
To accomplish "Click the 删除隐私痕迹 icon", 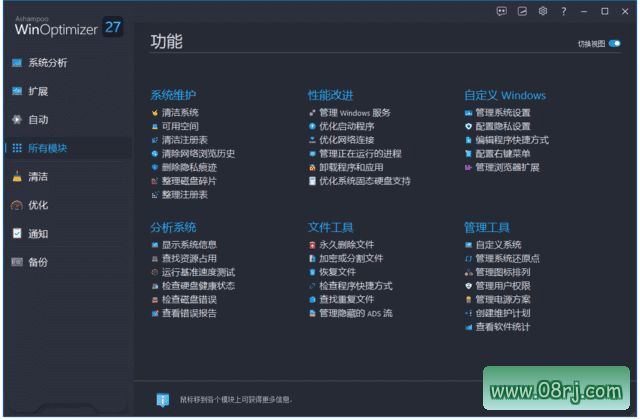I will (155, 167).
